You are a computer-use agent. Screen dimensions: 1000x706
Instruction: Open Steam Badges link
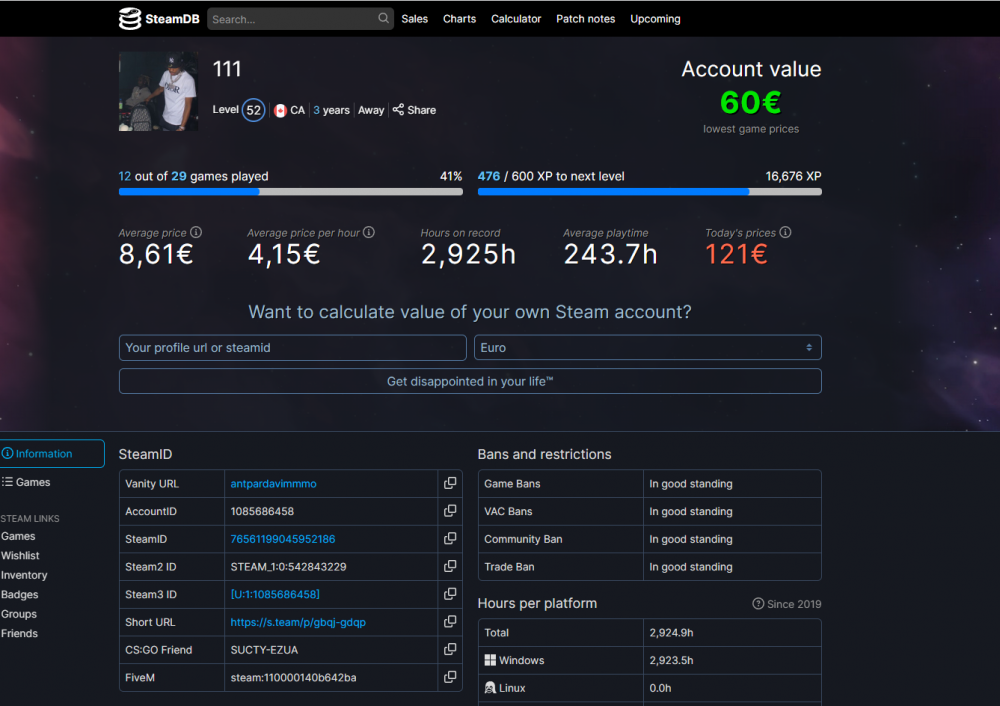[19, 594]
